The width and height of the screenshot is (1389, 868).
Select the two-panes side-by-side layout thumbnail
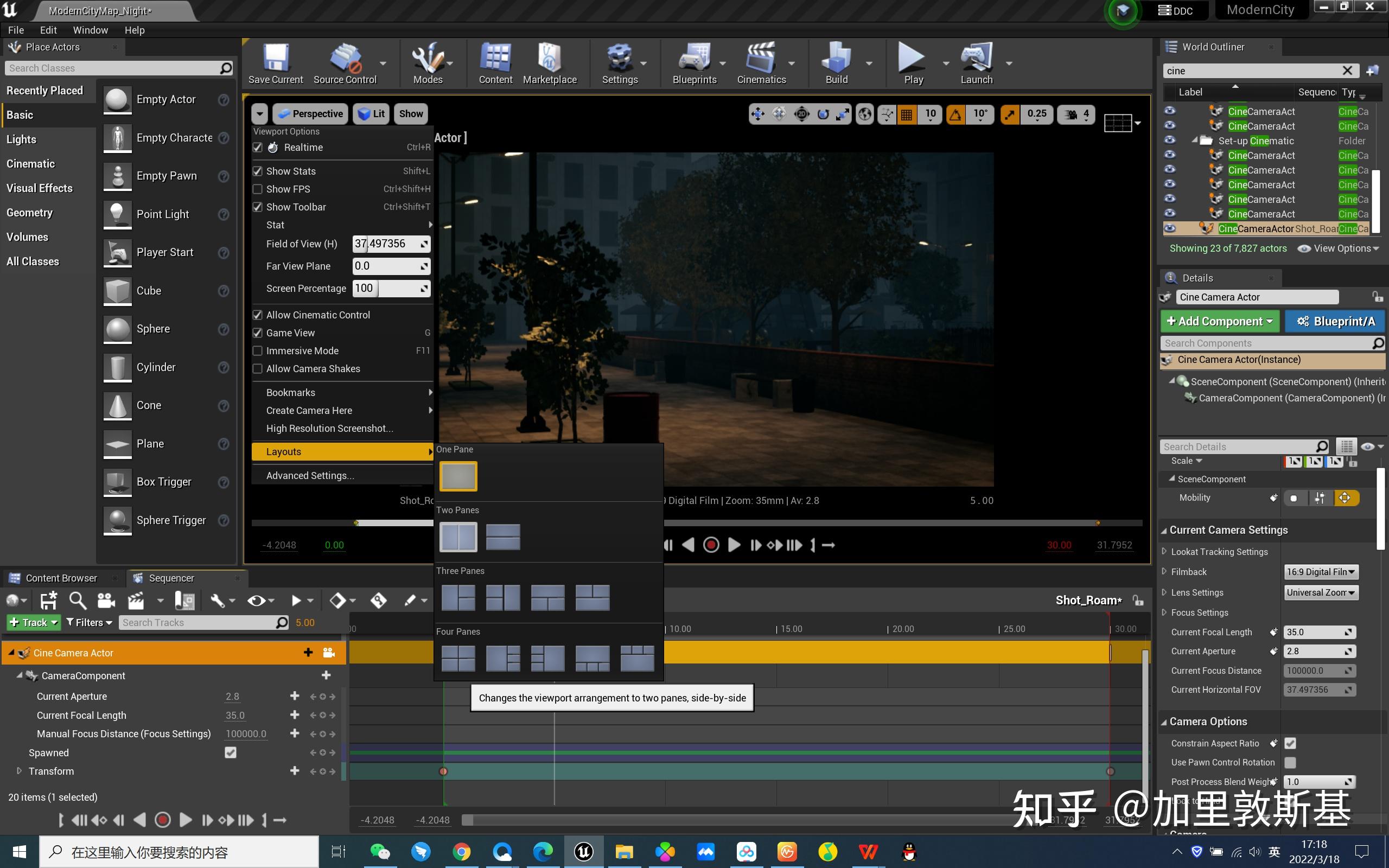pos(457,536)
